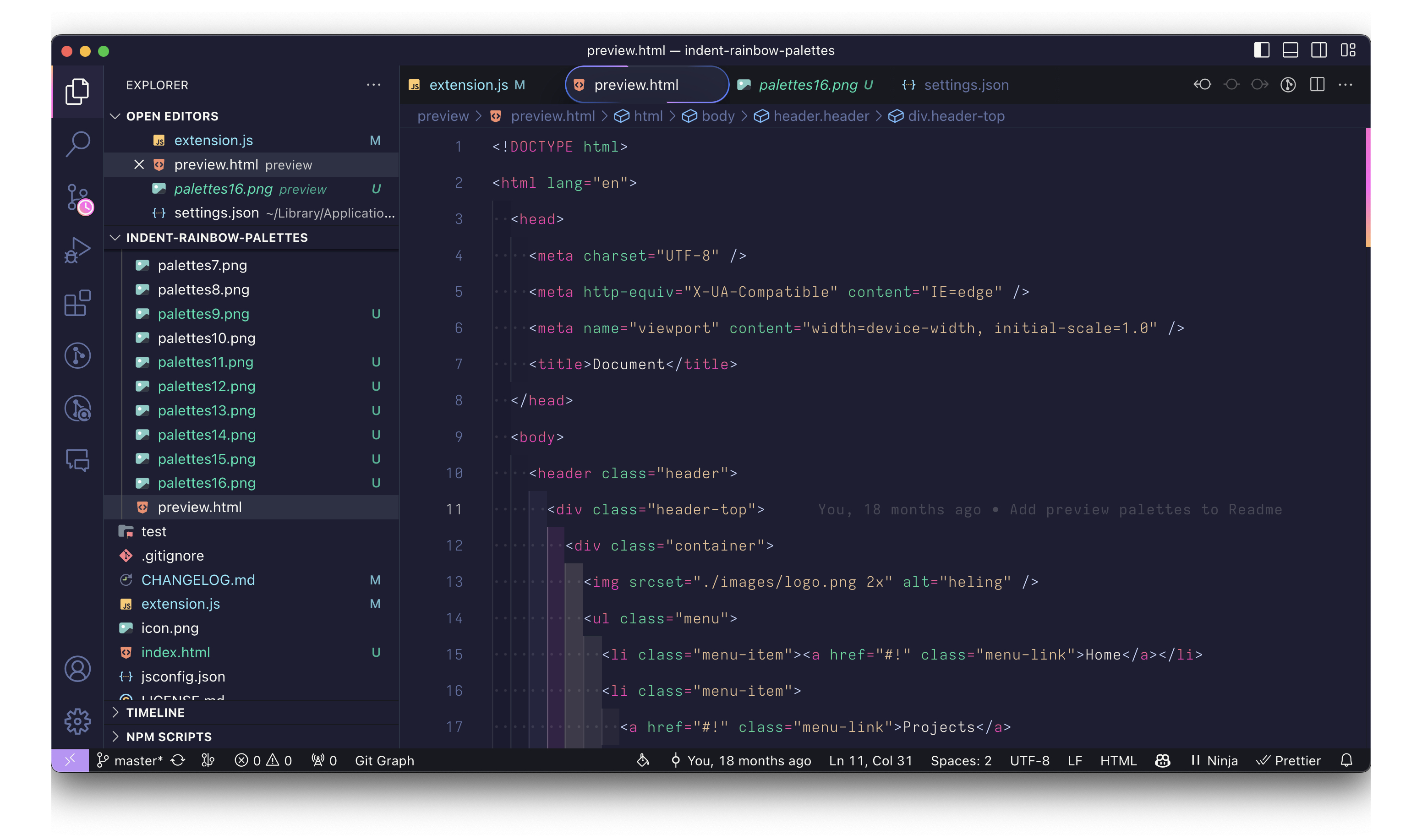Switch to the extension.js tab
Screen dimensions: 1422x840
tap(468, 85)
